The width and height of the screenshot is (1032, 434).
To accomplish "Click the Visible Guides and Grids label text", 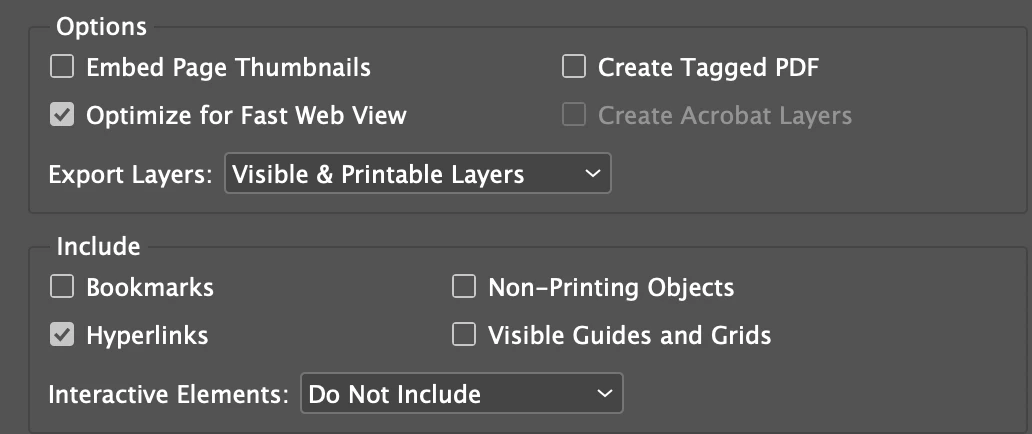I will (x=629, y=335).
